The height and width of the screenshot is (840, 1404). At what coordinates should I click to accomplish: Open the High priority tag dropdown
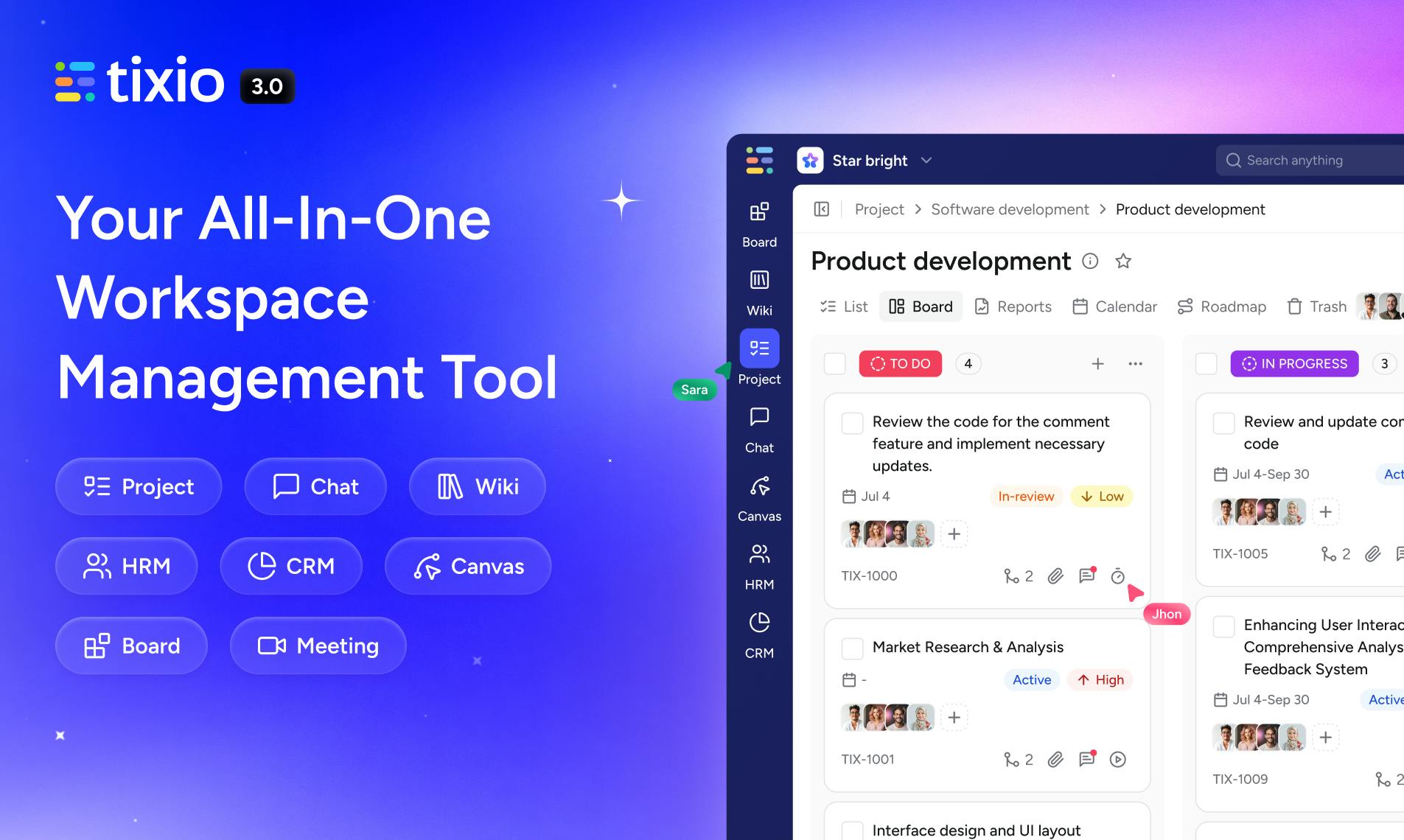pos(1100,679)
